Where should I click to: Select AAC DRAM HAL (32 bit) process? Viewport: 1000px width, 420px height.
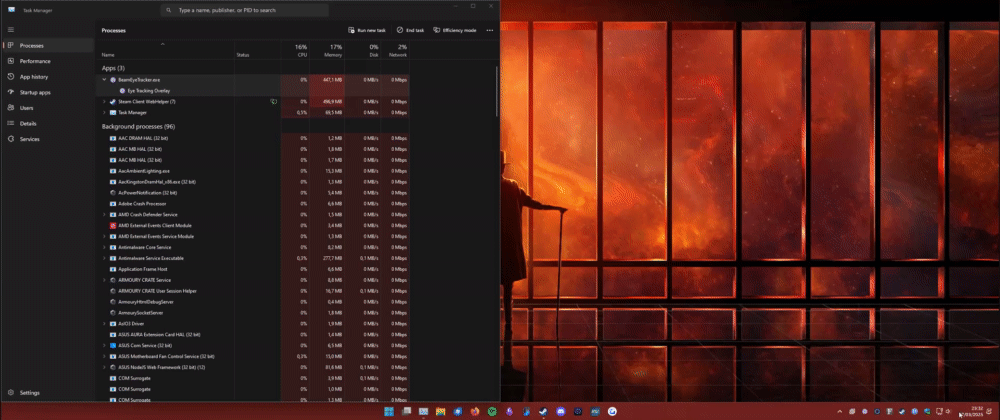point(254,138)
